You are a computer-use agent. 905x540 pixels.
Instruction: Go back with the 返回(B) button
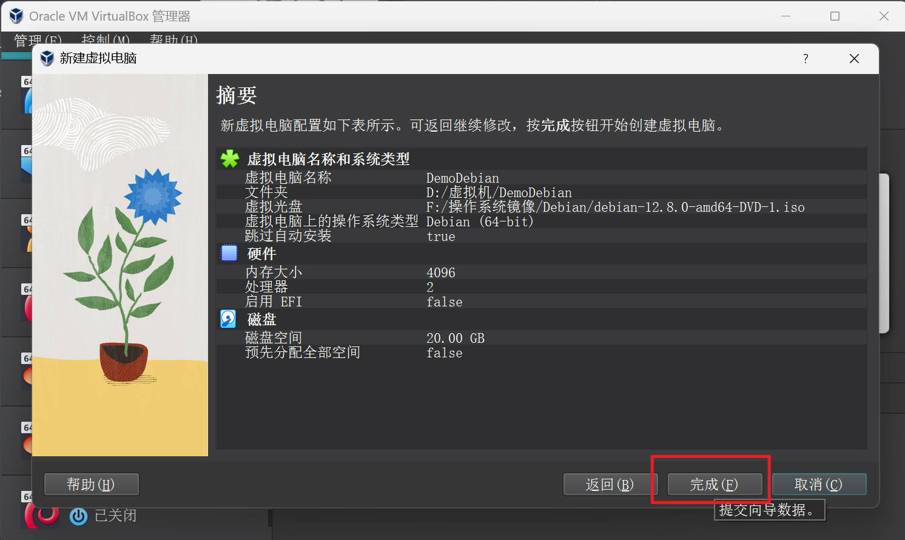pyautogui.click(x=609, y=484)
